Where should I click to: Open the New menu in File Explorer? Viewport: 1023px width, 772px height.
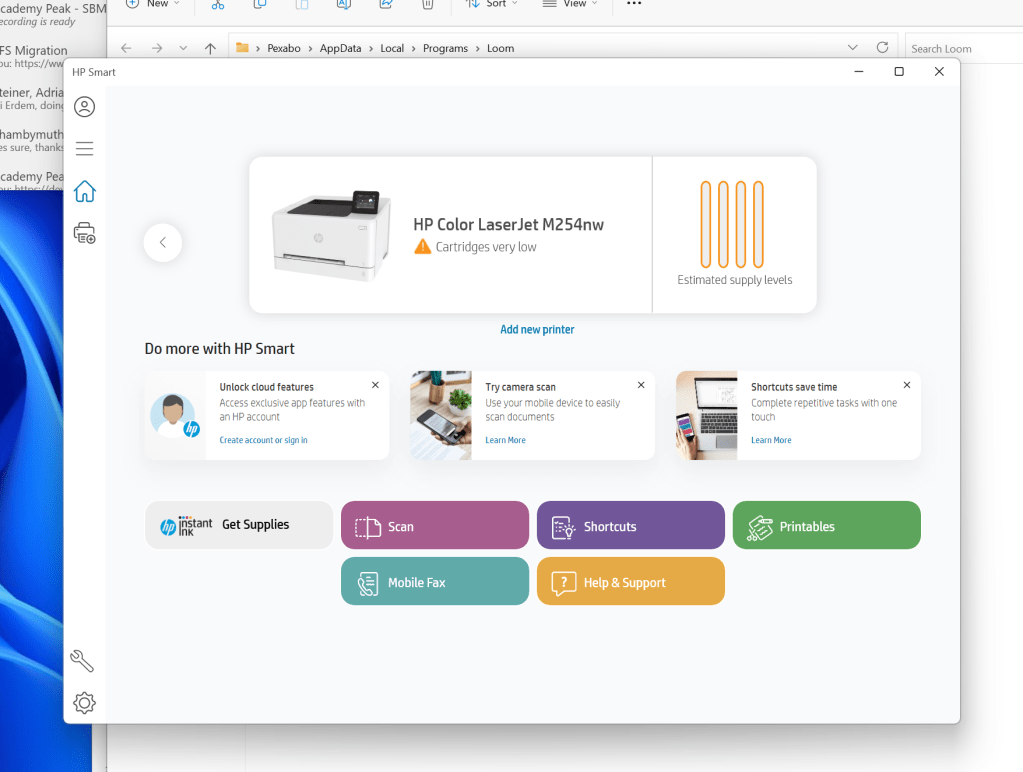coord(153,4)
